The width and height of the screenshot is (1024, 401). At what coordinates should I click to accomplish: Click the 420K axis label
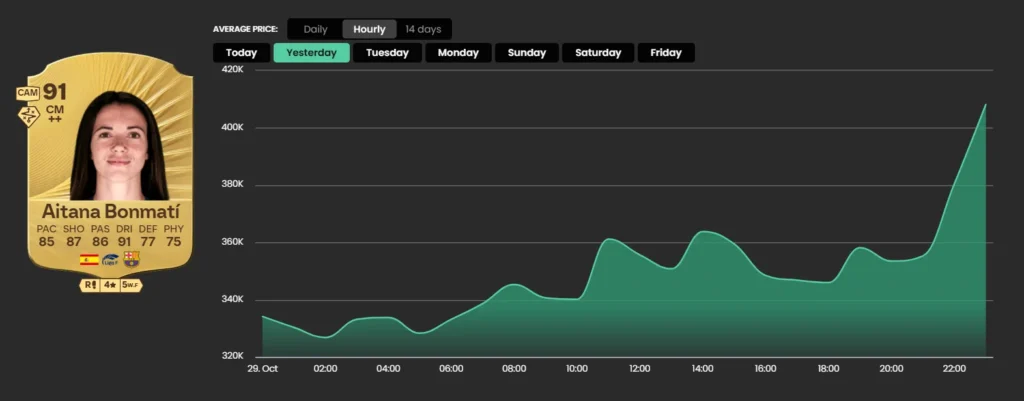(x=232, y=70)
